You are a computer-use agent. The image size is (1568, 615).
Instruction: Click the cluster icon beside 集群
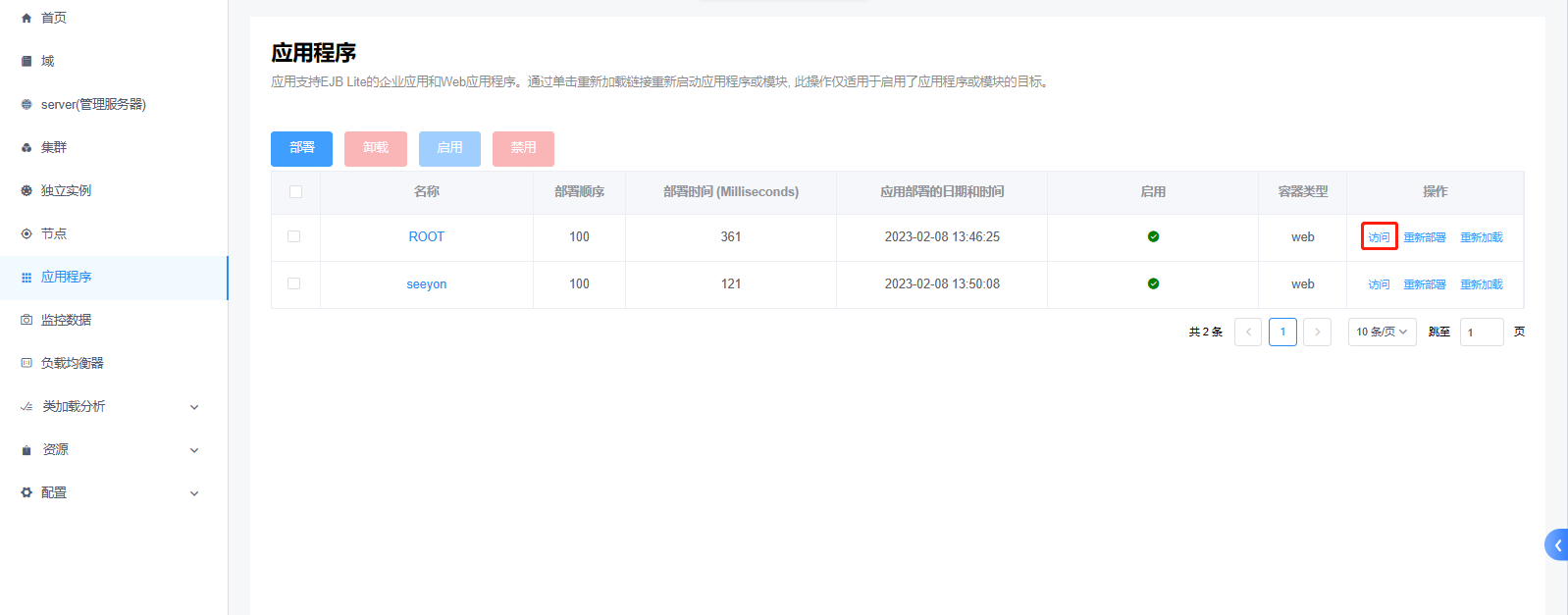point(26,147)
